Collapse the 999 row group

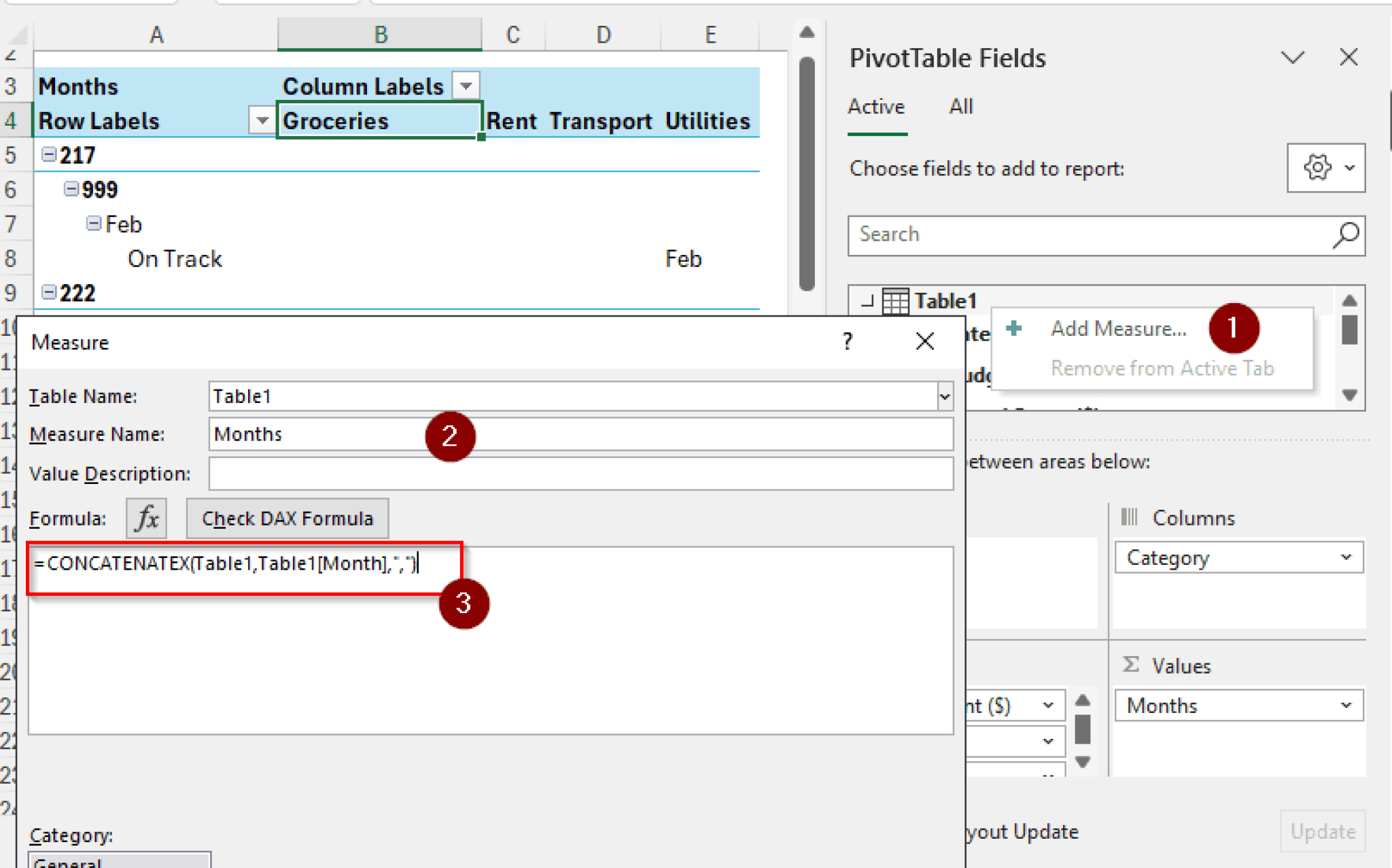[x=71, y=189]
